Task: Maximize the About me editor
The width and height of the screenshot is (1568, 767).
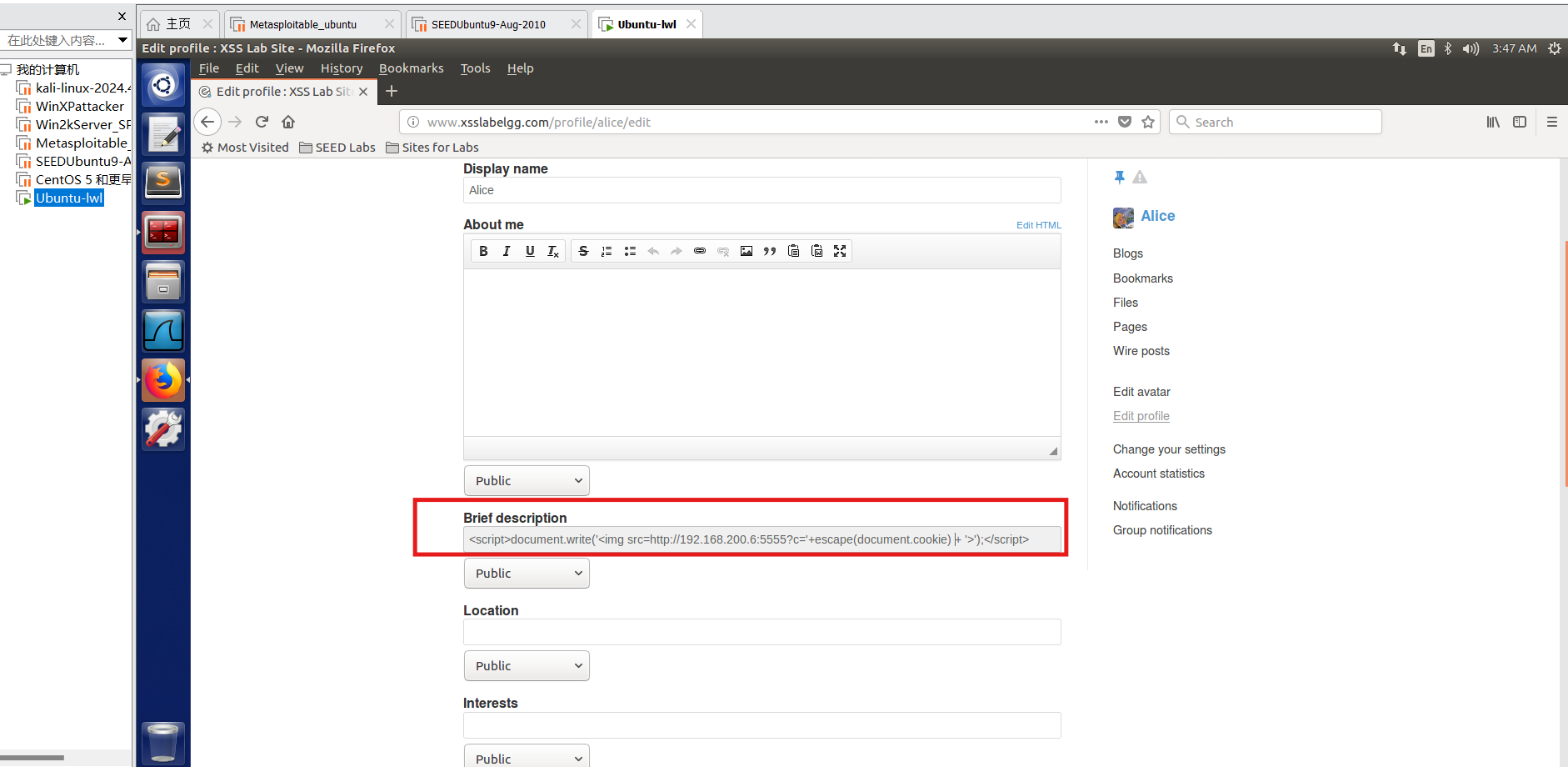Action: [840, 251]
